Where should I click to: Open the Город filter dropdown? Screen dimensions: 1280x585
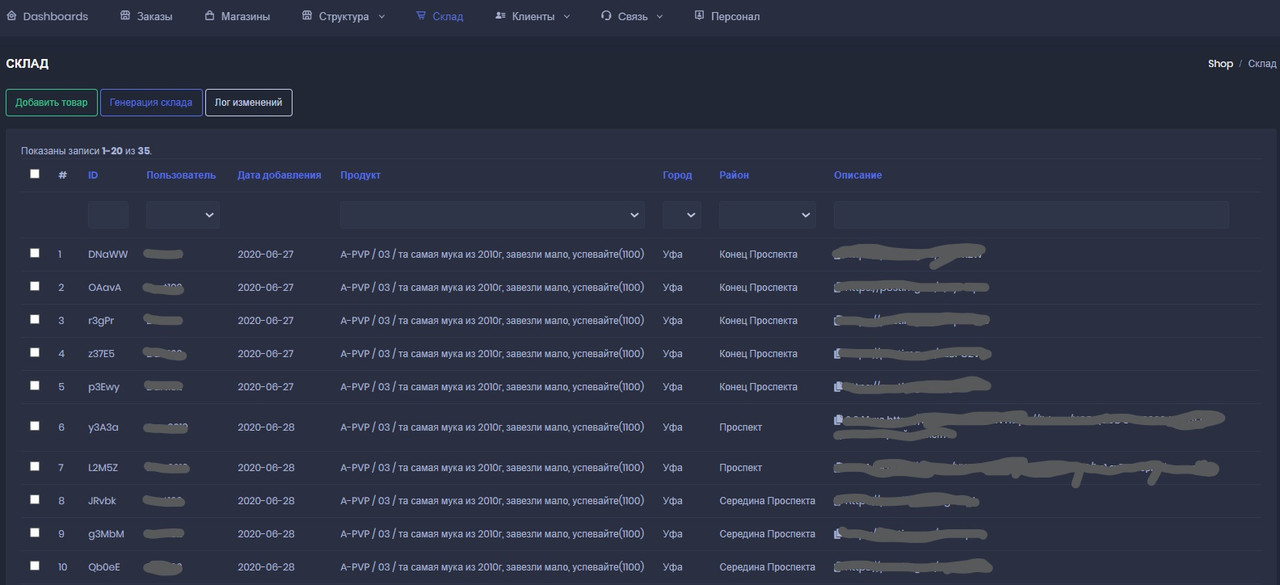682,215
